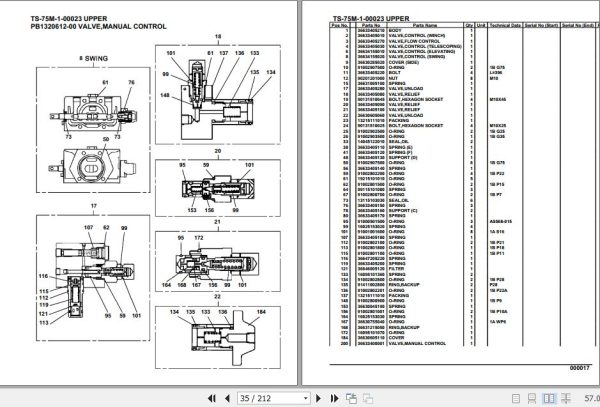Click the greyed-out next view icon

pyautogui.click(x=368, y=398)
